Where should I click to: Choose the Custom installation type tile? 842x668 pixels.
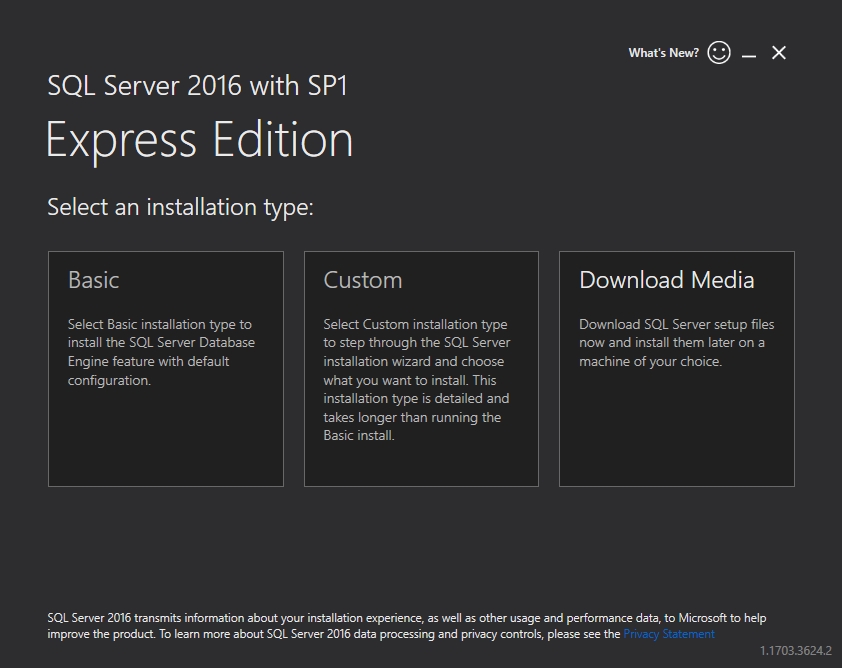coord(421,368)
